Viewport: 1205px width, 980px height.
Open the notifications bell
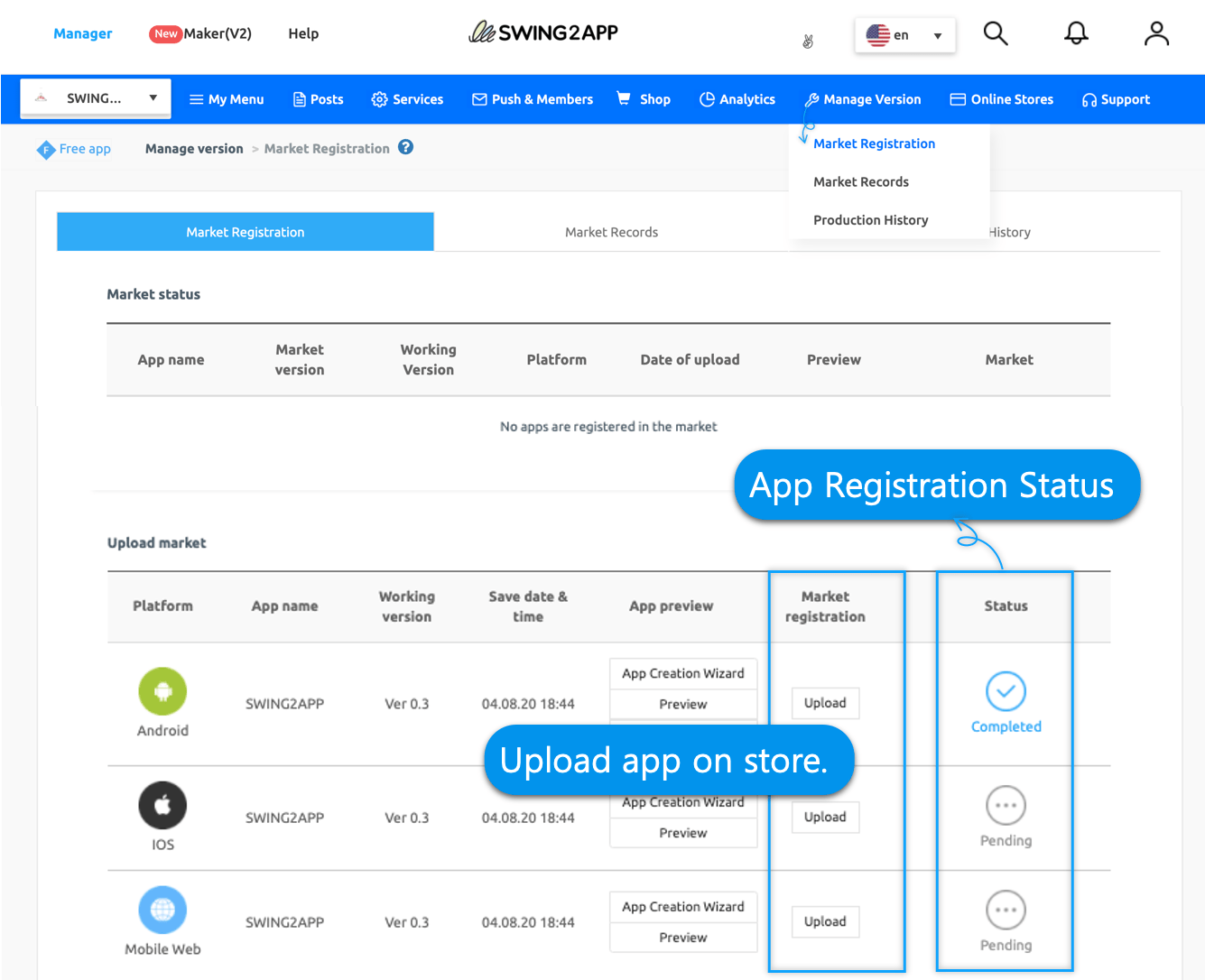click(1076, 34)
